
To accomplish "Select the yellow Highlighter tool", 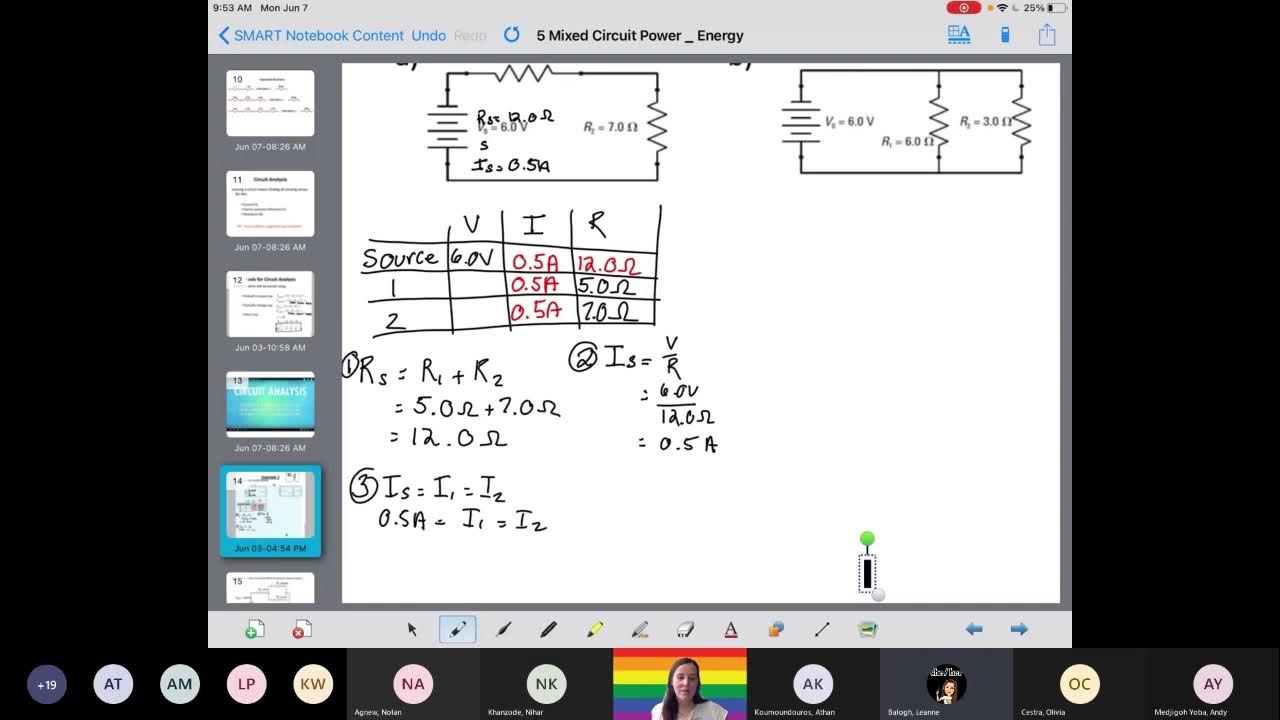I will point(595,629).
